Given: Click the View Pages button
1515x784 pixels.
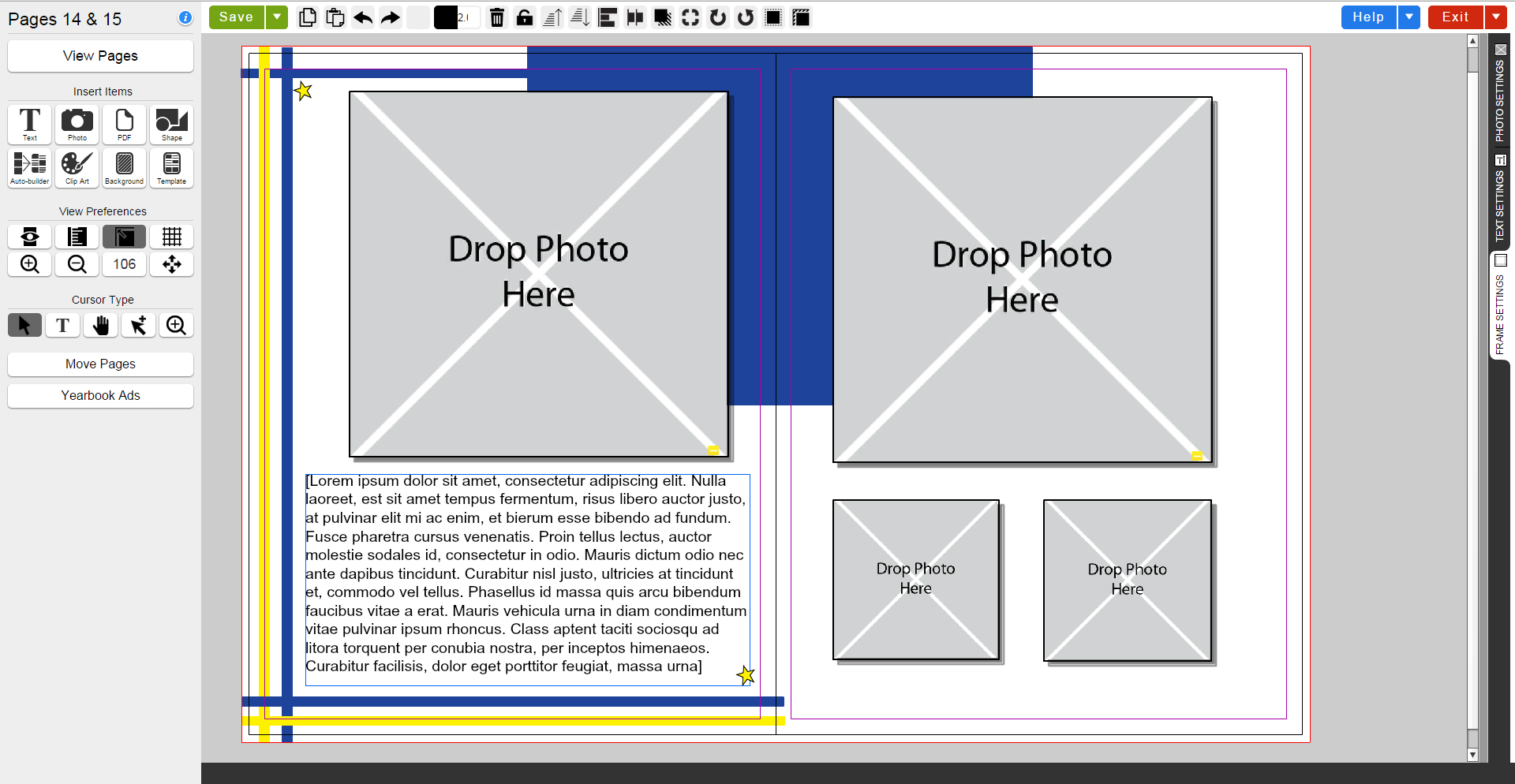Looking at the screenshot, I should coord(100,56).
